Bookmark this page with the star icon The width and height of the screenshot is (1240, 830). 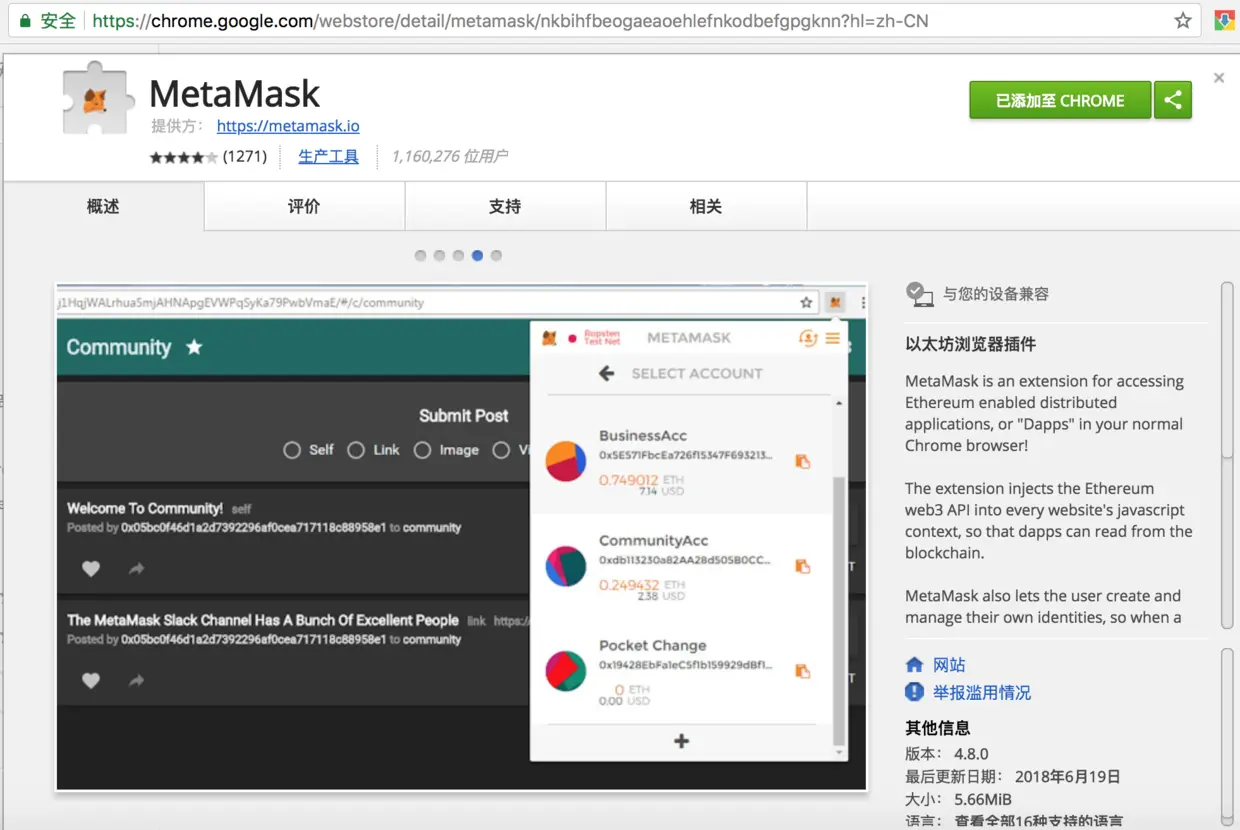(1183, 20)
